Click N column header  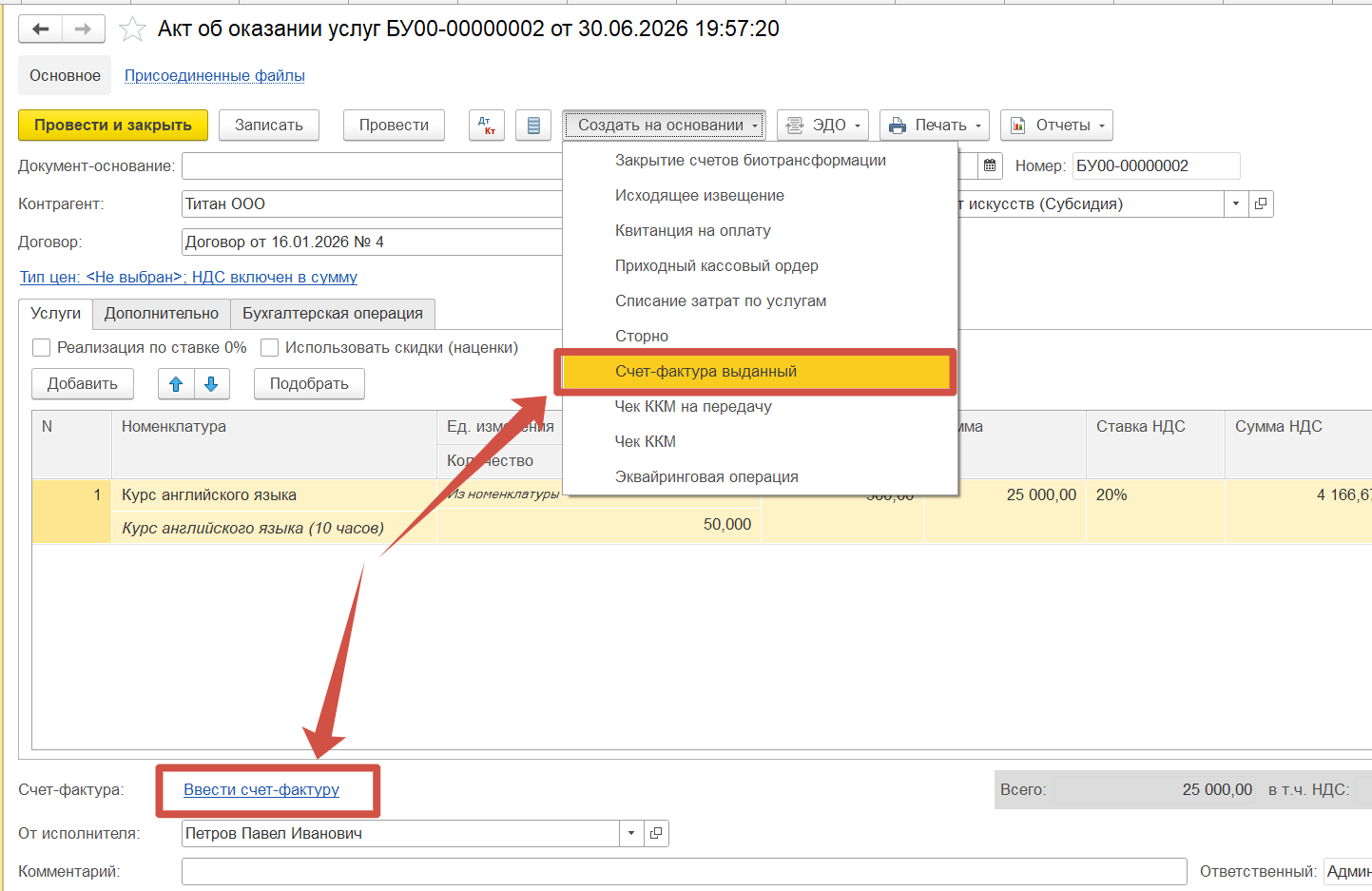click(72, 444)
